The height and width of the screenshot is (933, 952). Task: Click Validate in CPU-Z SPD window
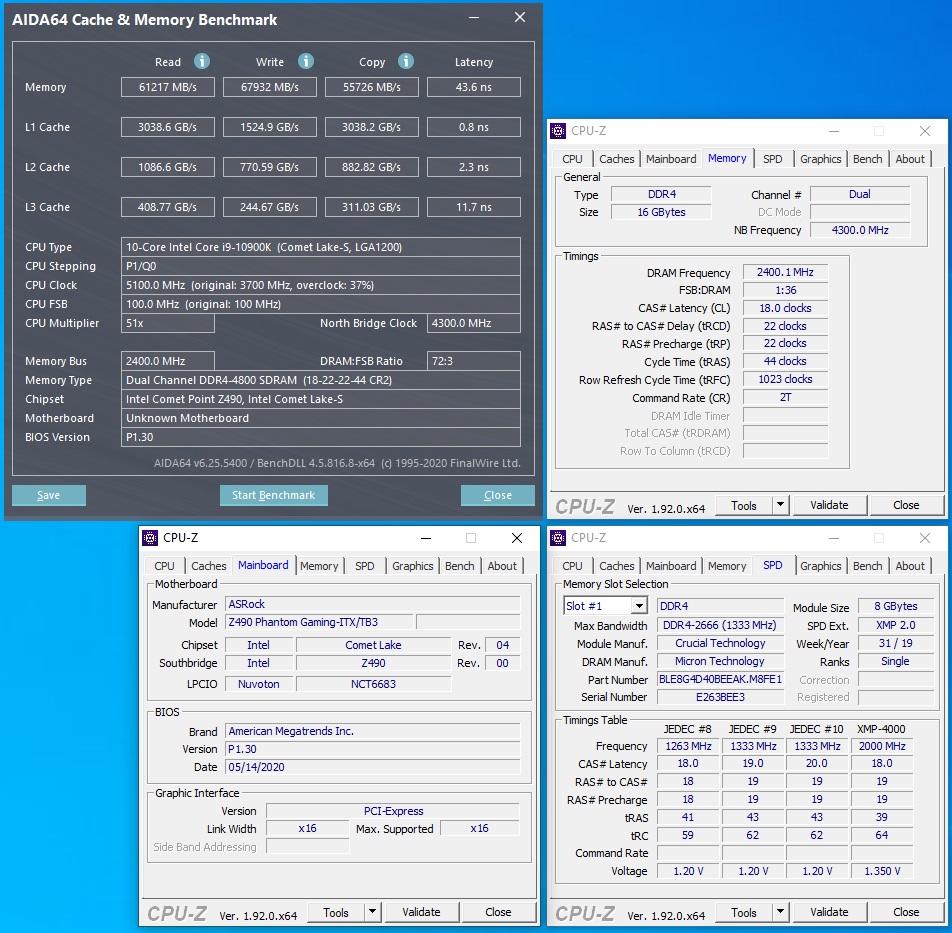[829, 912]
